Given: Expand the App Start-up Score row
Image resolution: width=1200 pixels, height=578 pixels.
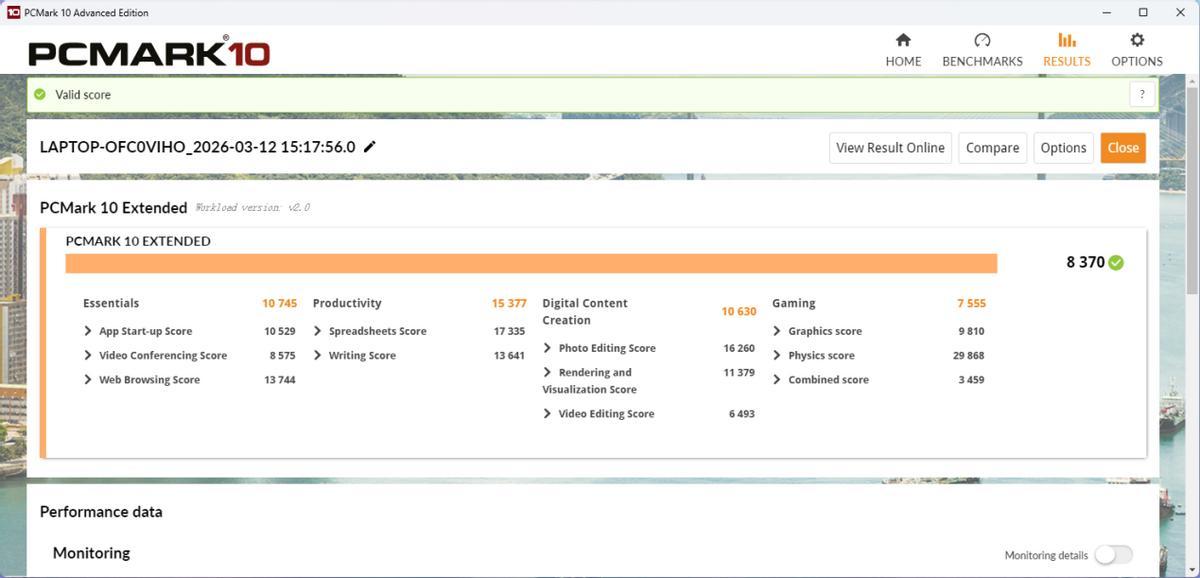Looking at the screenshot, I should [89, 331].
